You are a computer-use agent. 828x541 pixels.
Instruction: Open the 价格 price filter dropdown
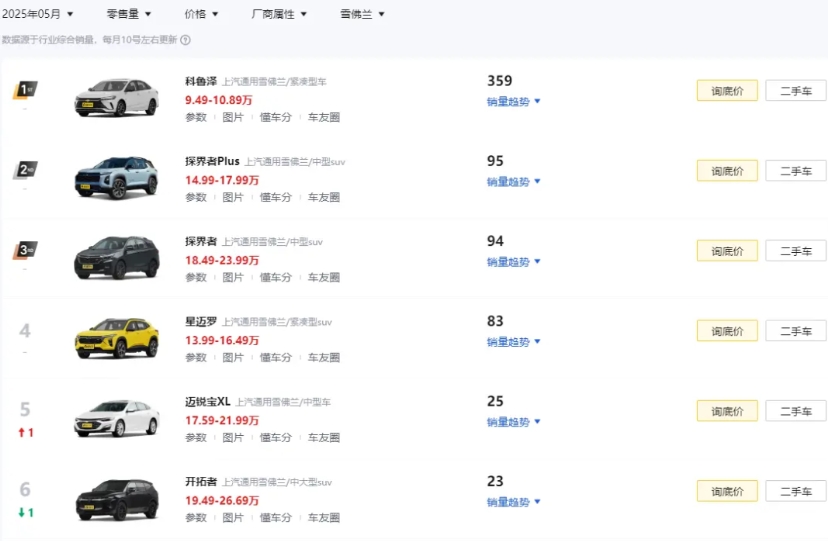coord(201,14)
